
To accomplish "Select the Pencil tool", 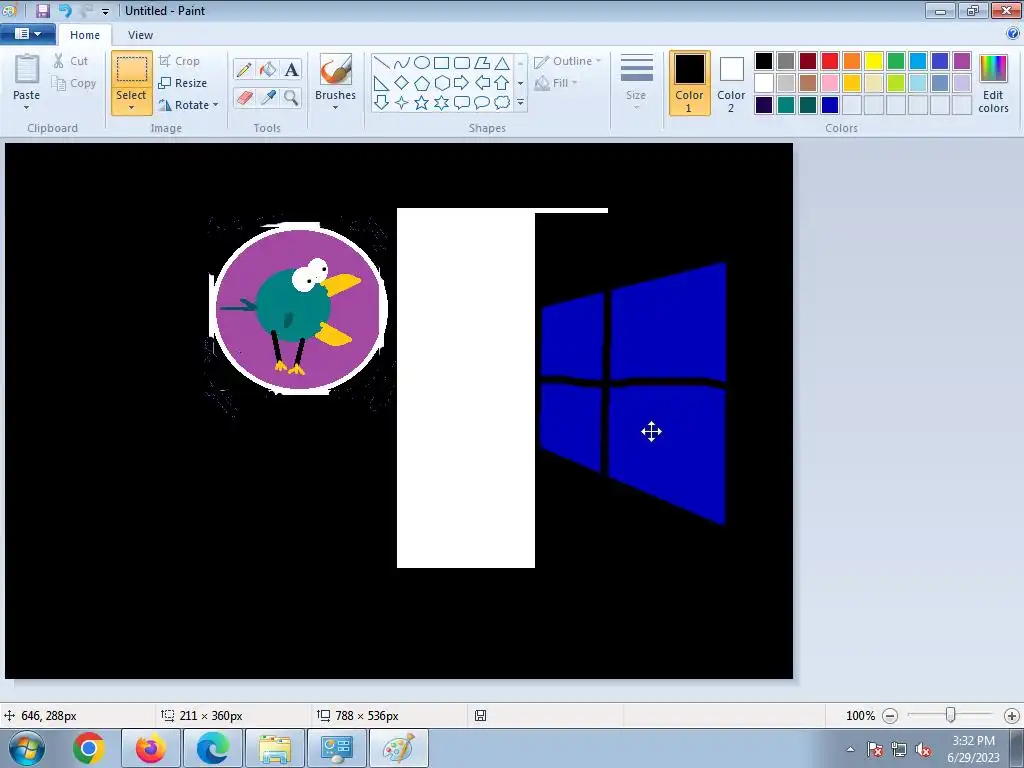I will click(244, 69).
